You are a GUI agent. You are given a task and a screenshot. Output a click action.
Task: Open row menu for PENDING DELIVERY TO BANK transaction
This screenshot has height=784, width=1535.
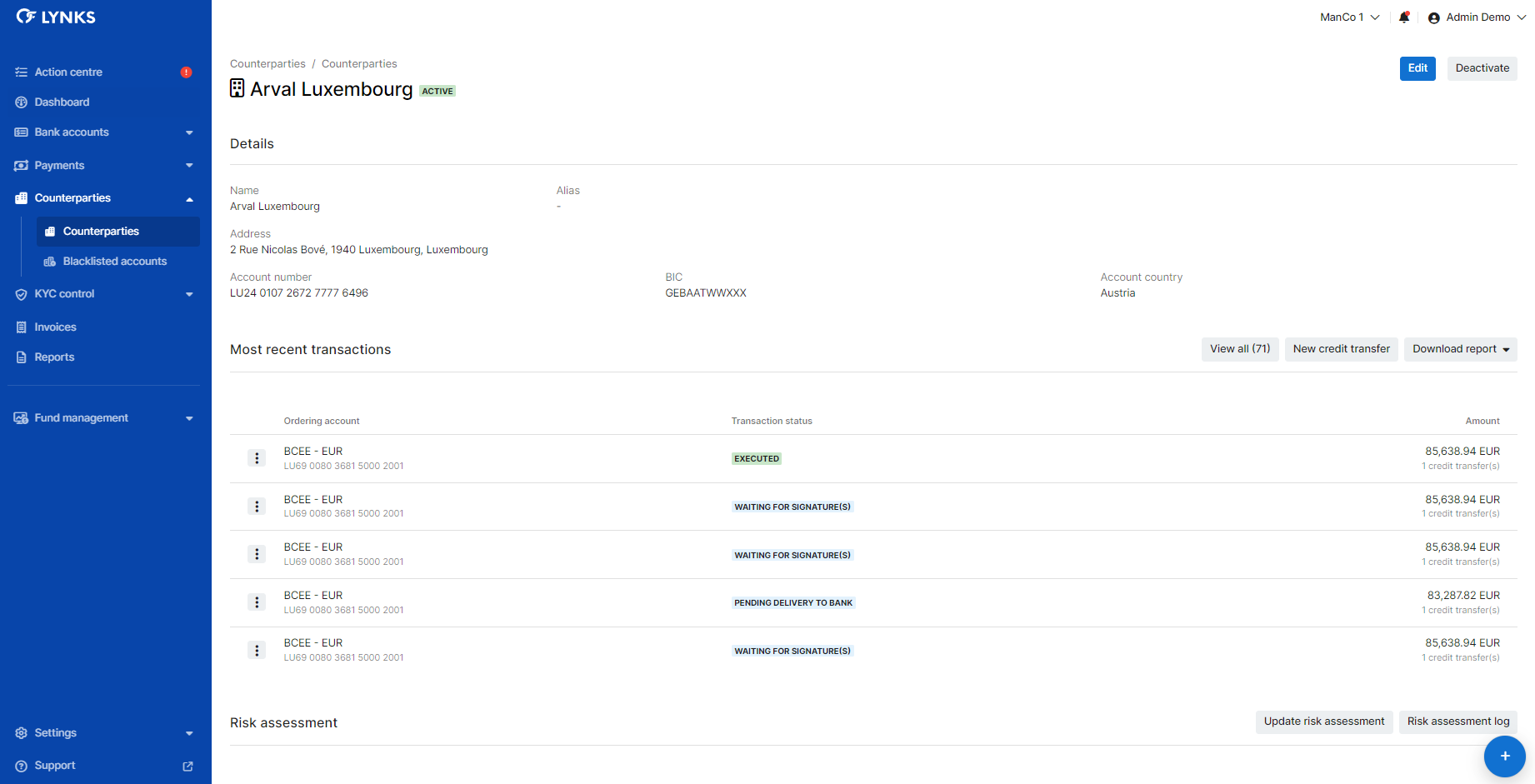[x=257, y=602]
